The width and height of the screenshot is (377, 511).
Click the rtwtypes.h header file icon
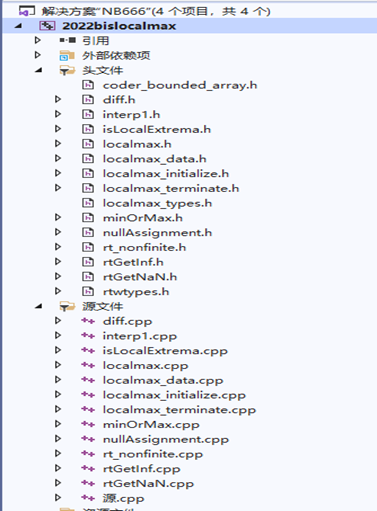88,292
